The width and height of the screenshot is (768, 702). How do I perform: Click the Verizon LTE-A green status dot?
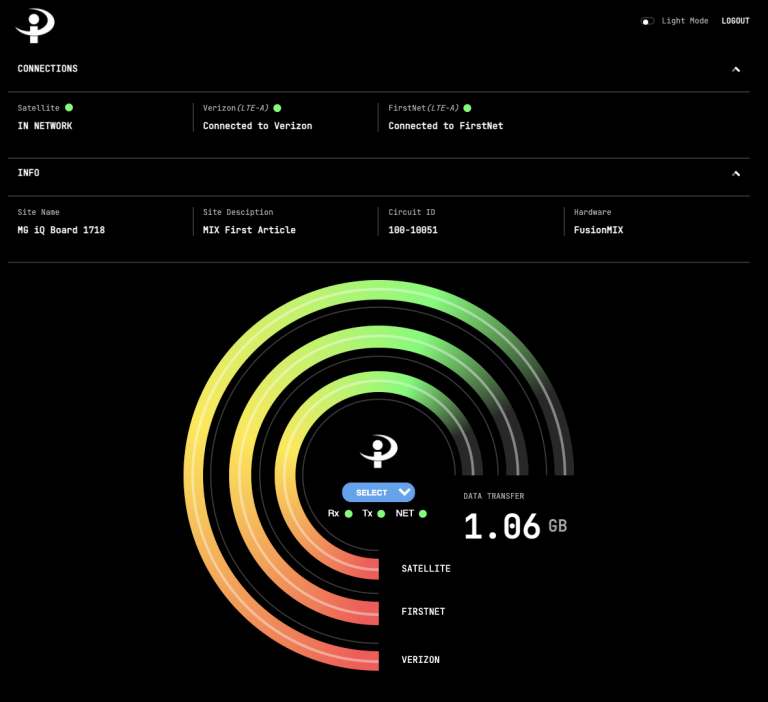click(277, 108)
